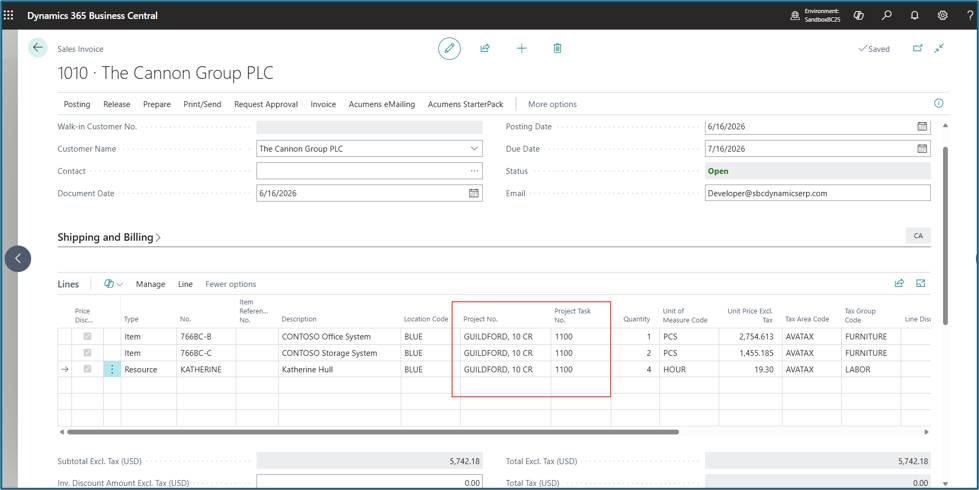Open the Request Approval menu
This screenshot has width=979, height=490.
pos(266,104)
